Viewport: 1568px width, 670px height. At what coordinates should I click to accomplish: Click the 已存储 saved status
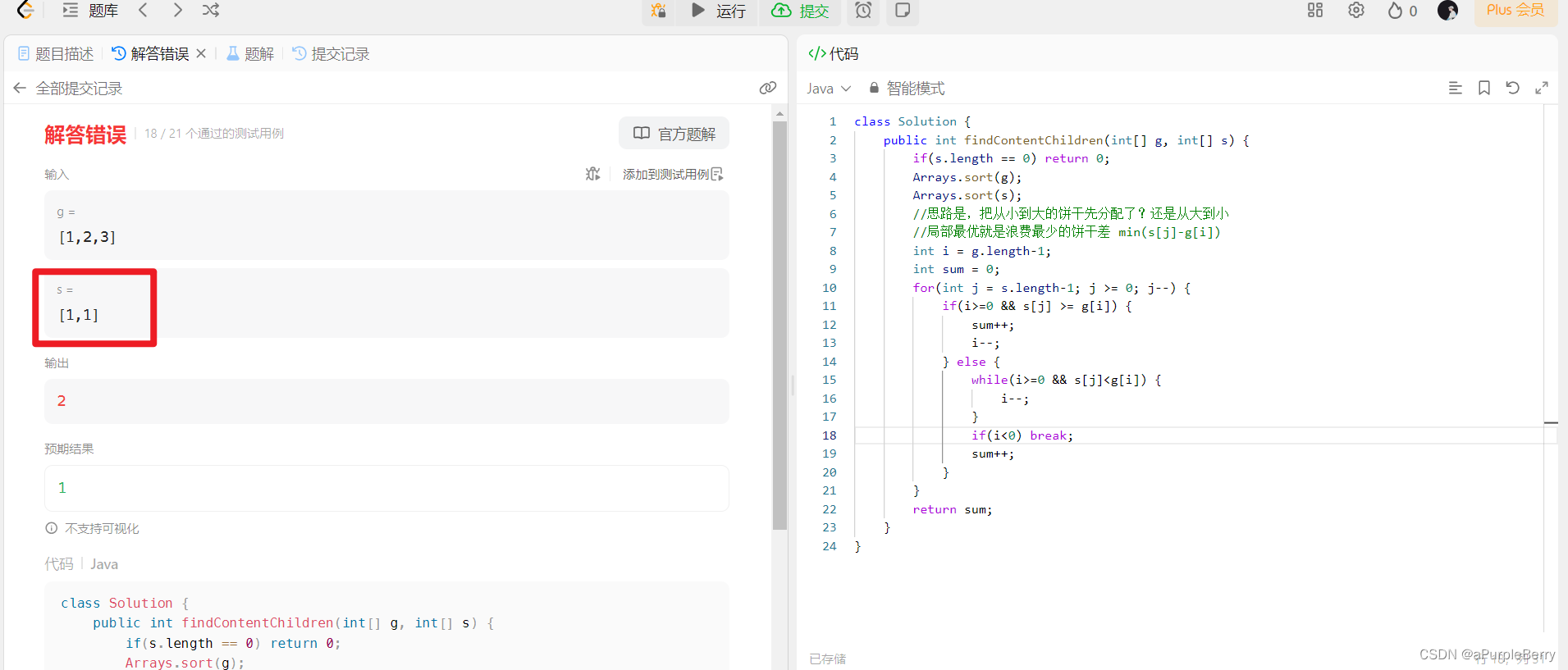point(827,659)
